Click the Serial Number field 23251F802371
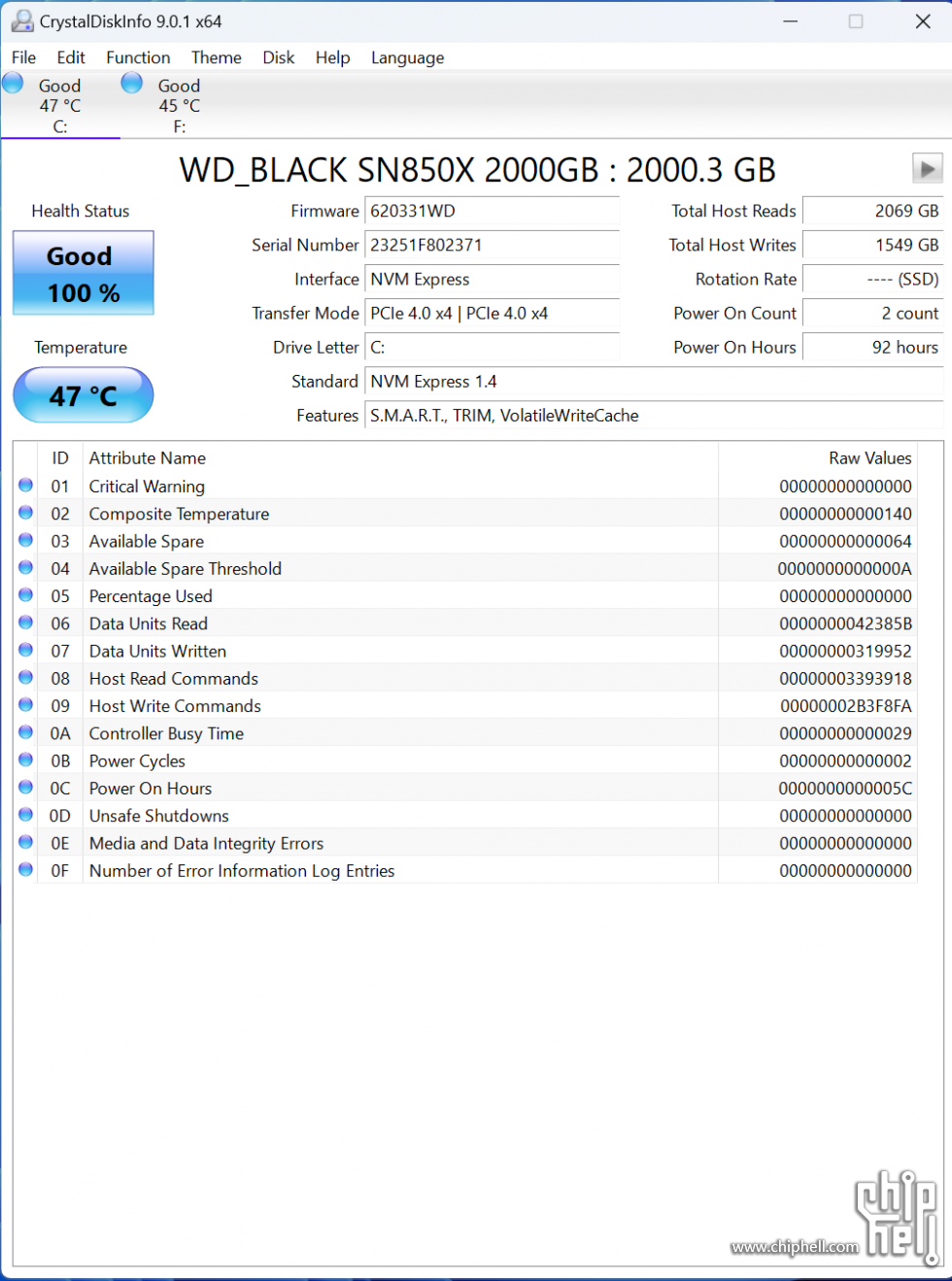This screenshot has width=952, height=1281. click(492, 245)
